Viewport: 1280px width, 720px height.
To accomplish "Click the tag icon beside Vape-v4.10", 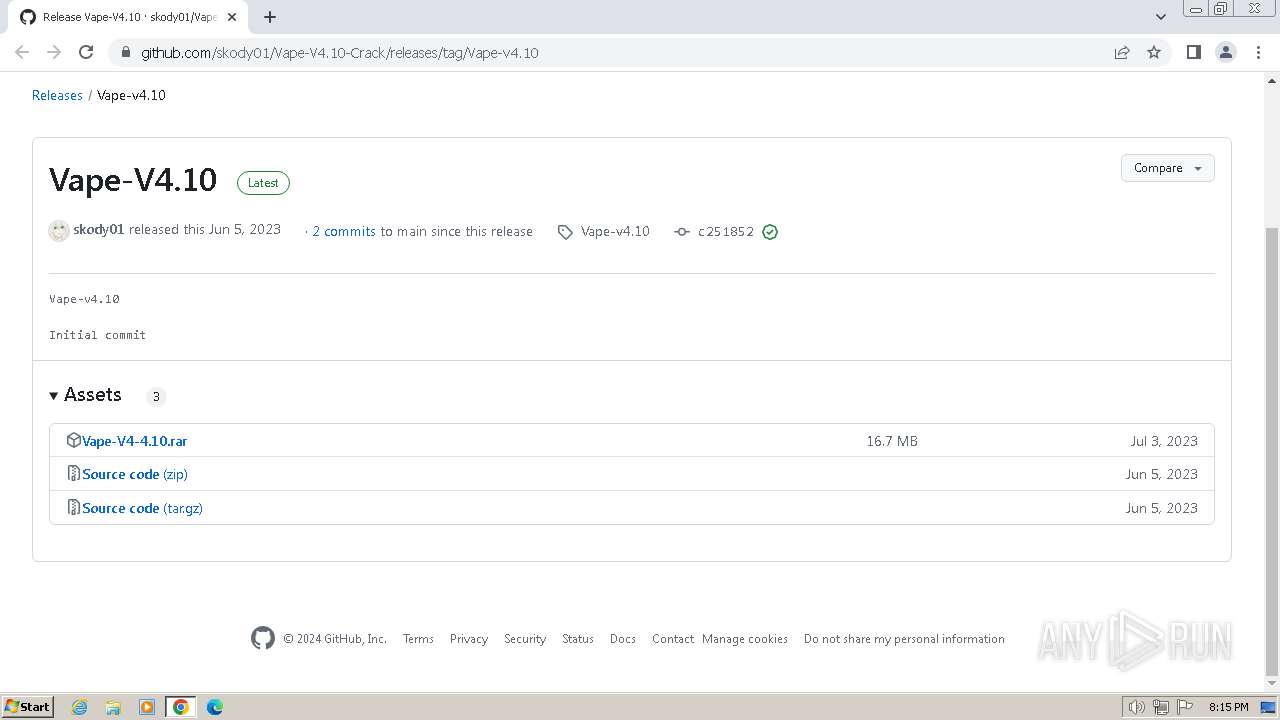I will point(565,232).
